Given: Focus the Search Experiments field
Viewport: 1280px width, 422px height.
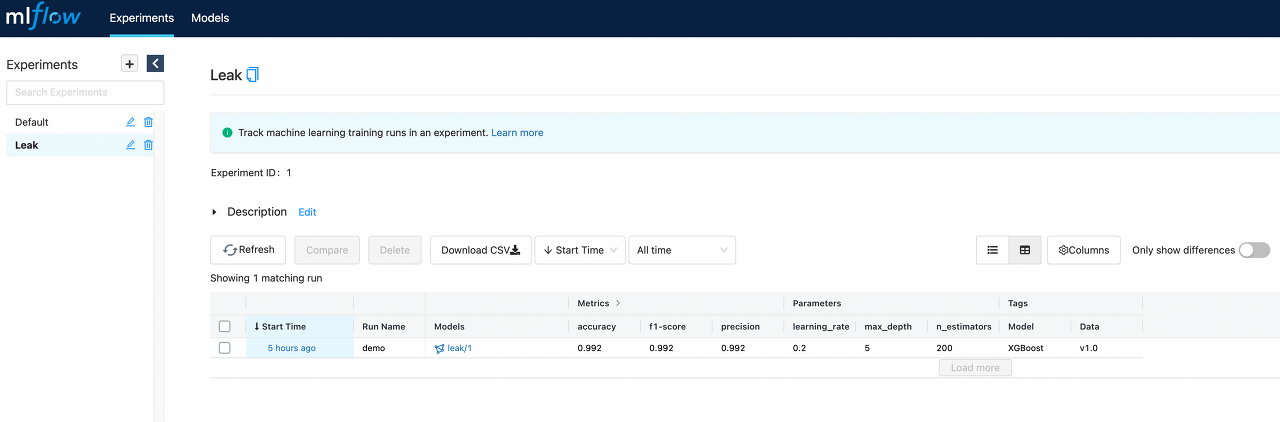Looking at the screenshot, I should pos(85,92).
